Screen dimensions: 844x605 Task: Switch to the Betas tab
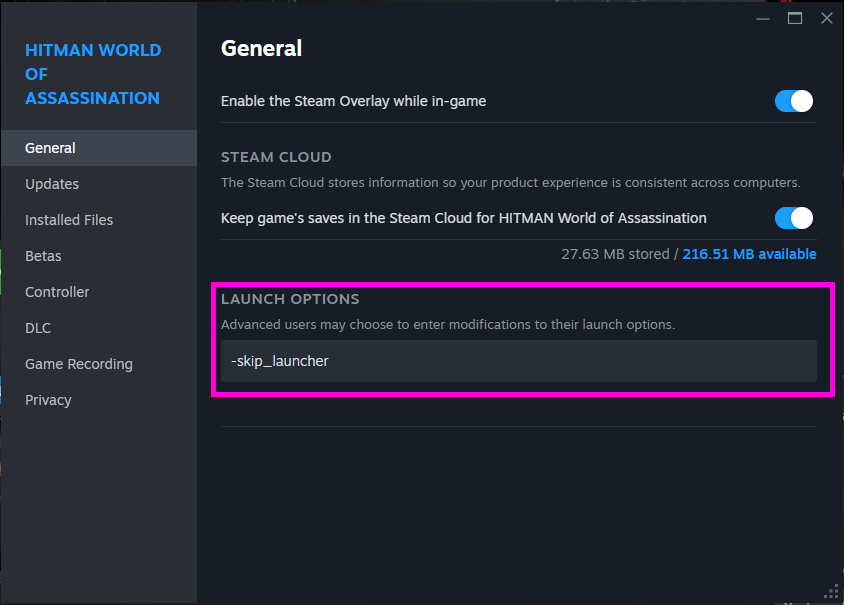pos(43,256)
